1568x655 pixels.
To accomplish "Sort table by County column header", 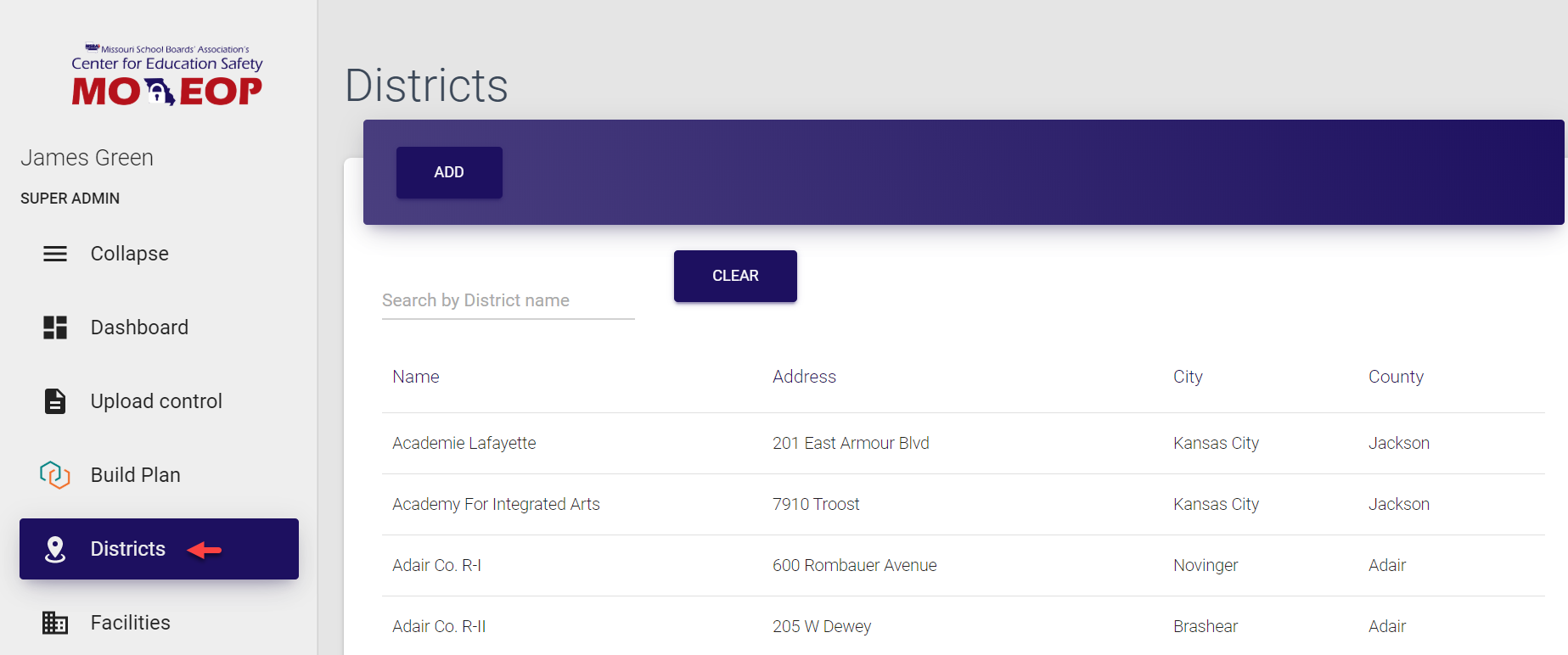I will click(x=1396, y=377).
